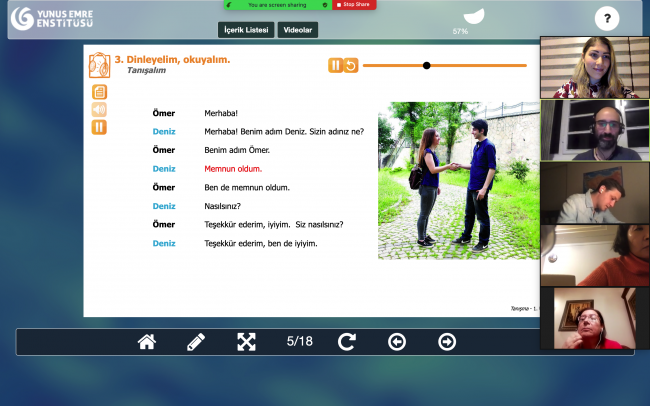Go to the previous slide arrow
The height and width of the screenshot is (406, 650).
[397, 342]
